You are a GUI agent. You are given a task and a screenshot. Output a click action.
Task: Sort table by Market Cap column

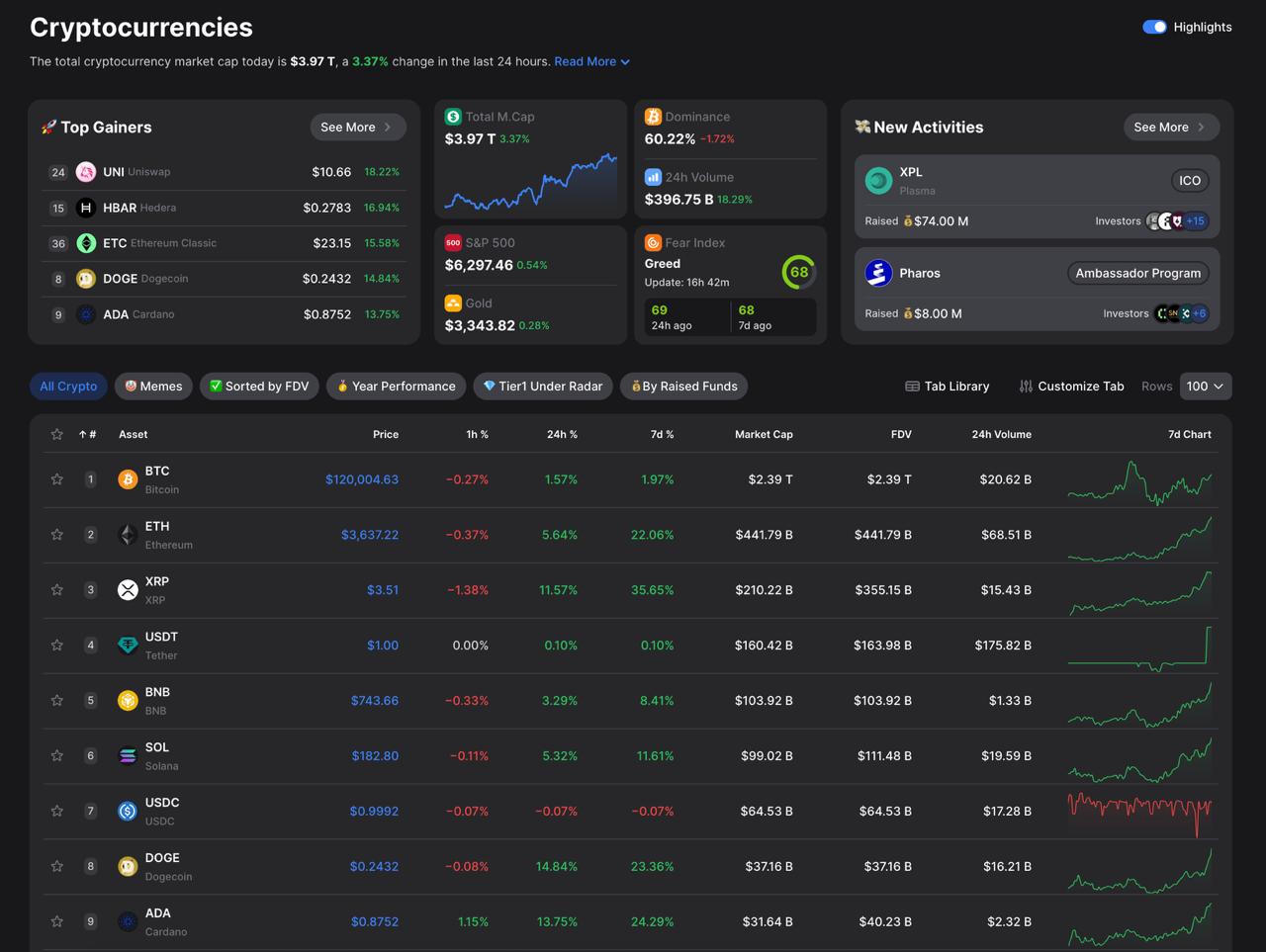click(x=764, y=434)
